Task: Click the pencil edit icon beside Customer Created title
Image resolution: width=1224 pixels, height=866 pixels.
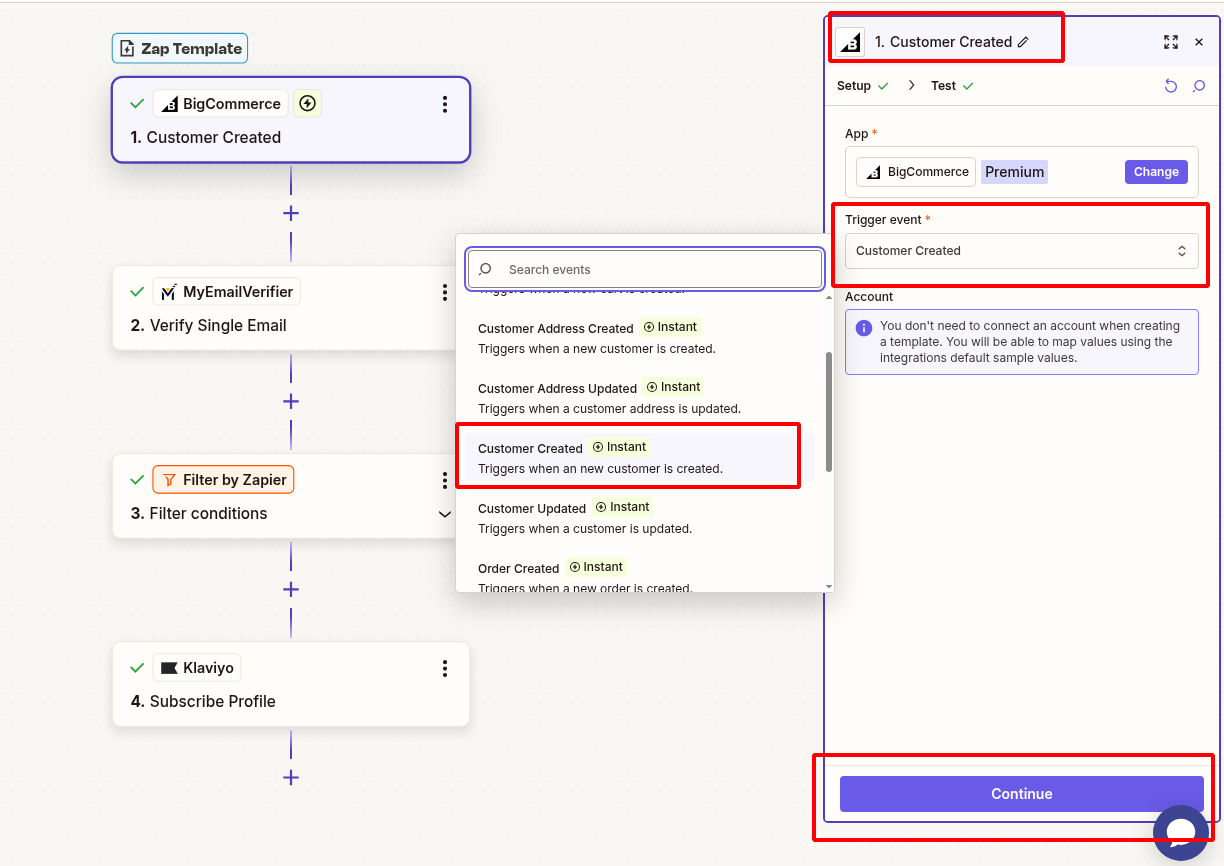Action: (x=1021, y=42)
